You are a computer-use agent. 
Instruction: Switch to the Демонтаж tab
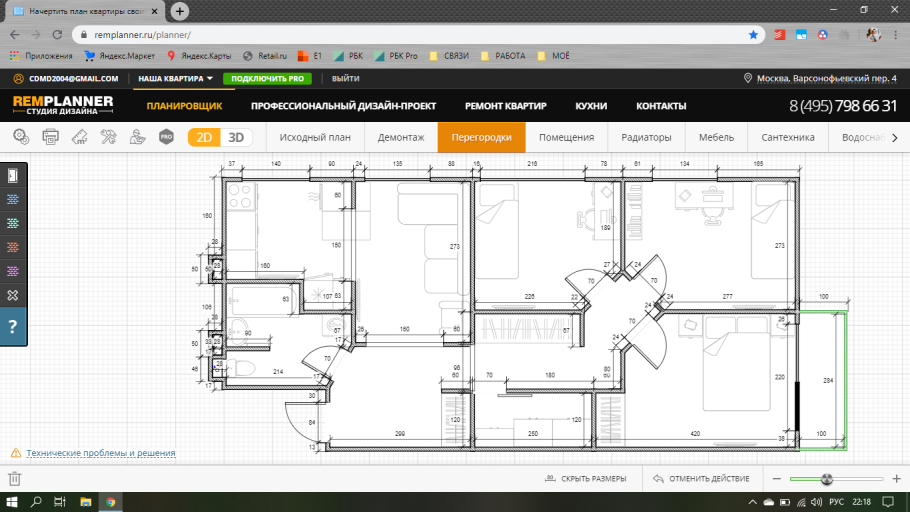coord(401,137)
